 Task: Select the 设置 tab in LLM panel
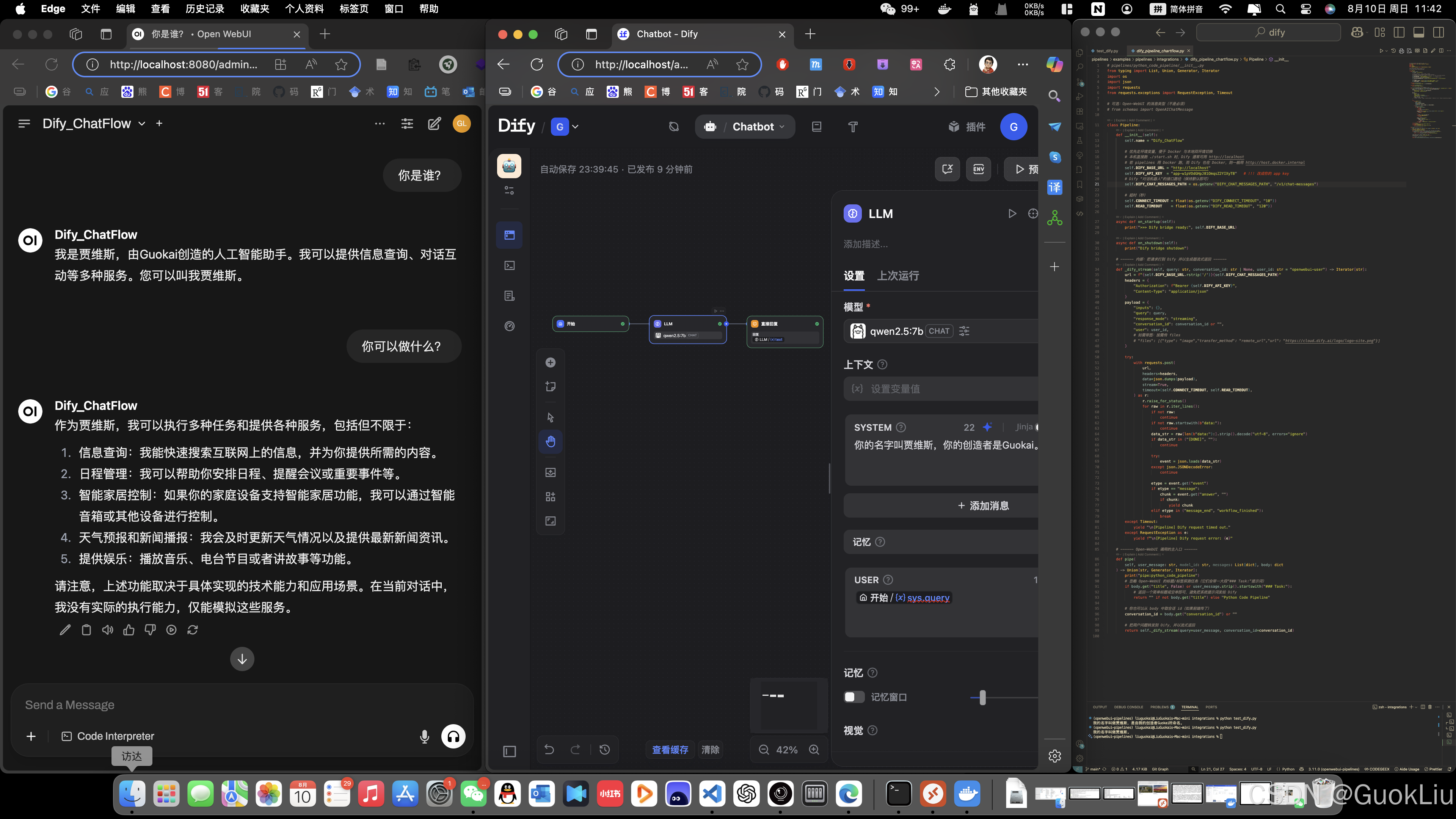click(854, 276)
